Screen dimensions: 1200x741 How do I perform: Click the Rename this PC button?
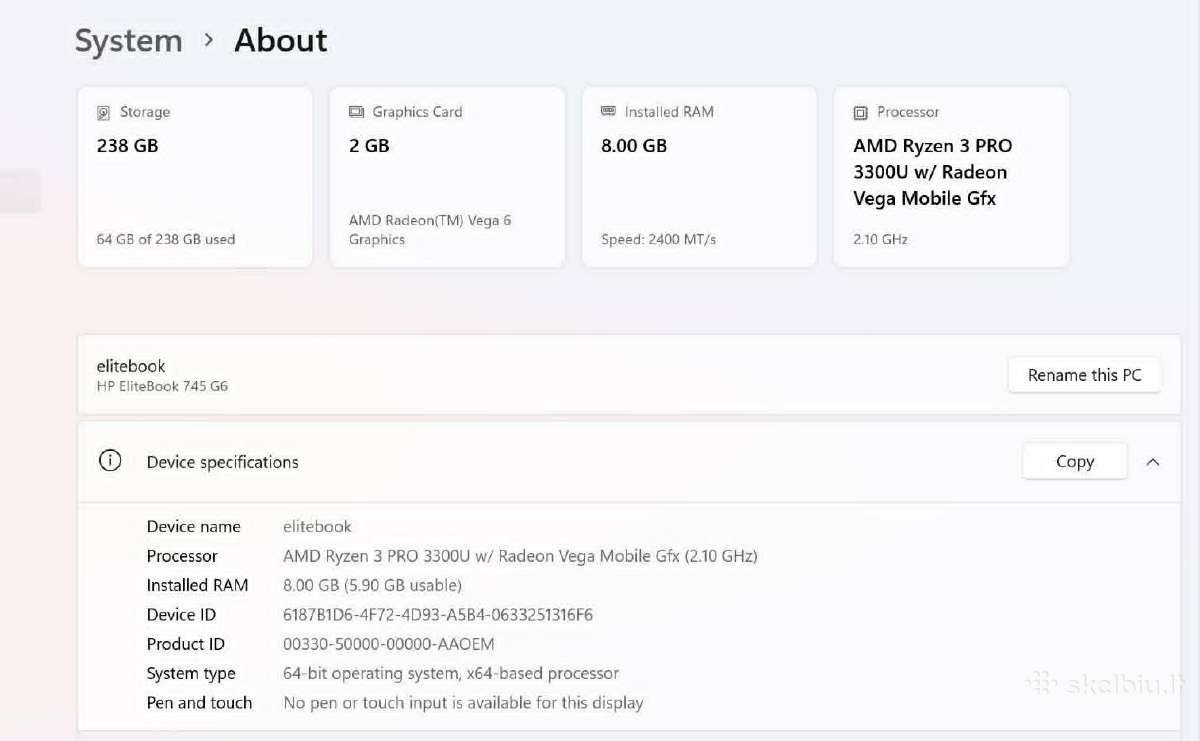pyautogui.click(x=1084, y=375)
